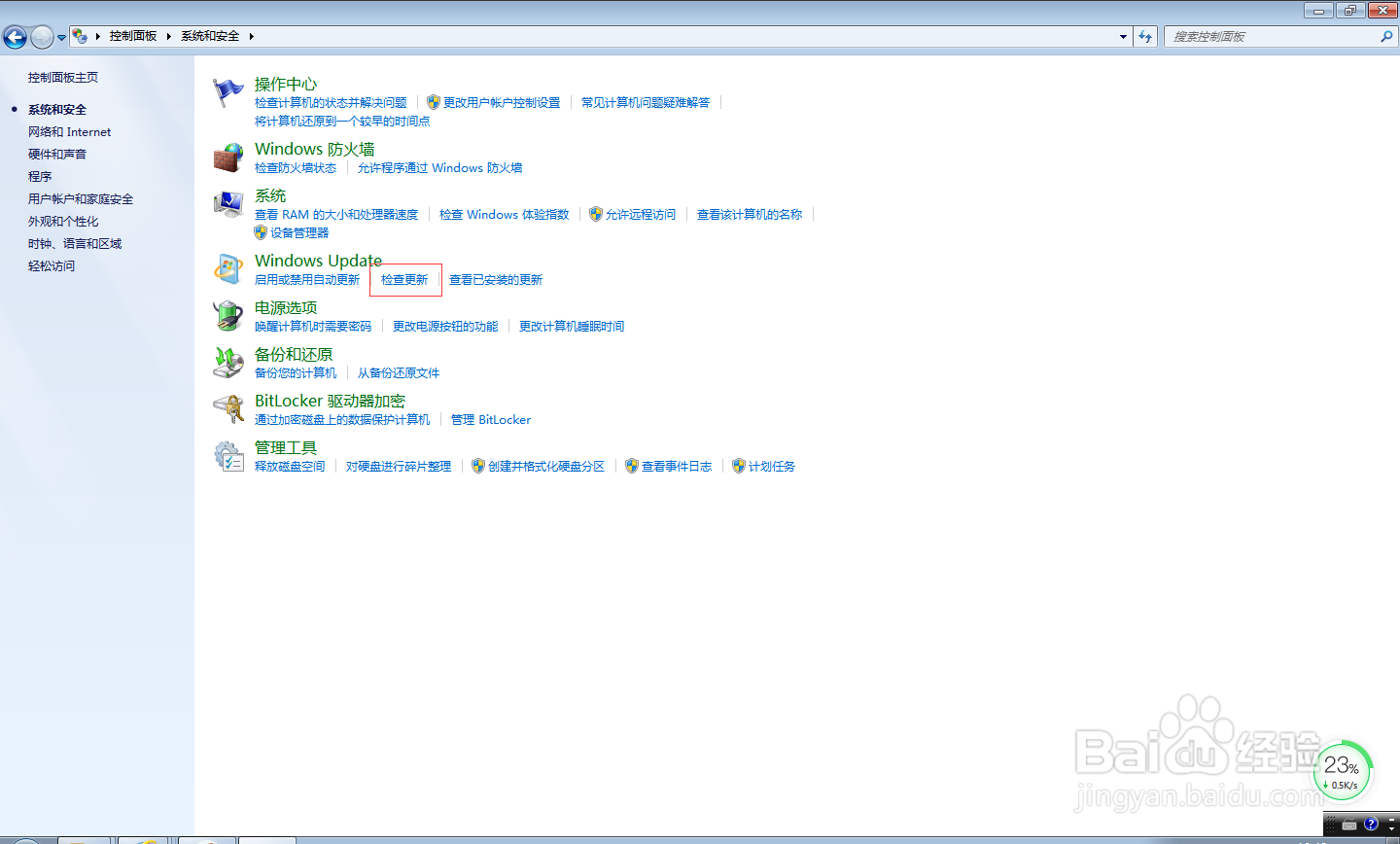This screenshot has height=844, width=1400.
Task: Click 查看该计算机的名称 link
Action: pyautogui.click(x=750, y=214)
